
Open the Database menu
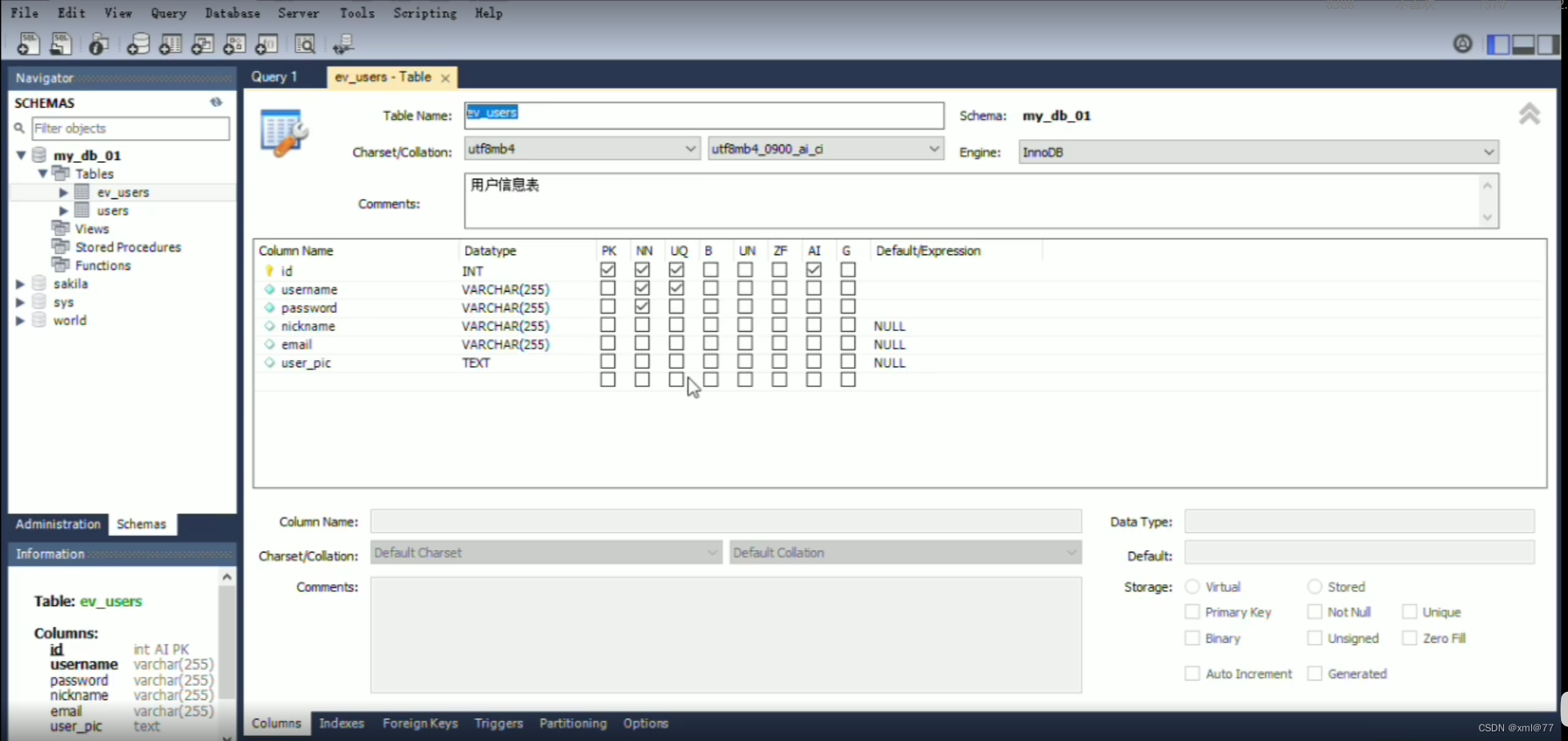pos(232,13)
